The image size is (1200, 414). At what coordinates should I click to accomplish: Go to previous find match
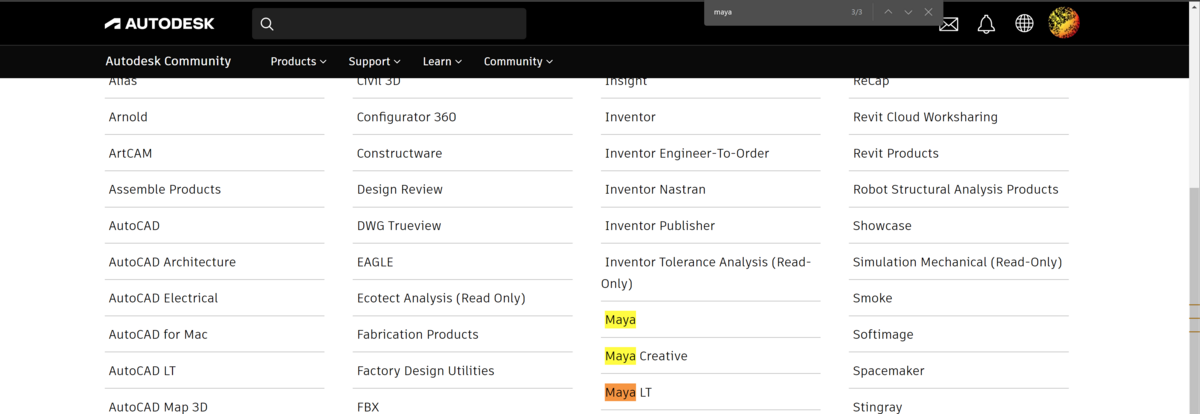(888, 12)
